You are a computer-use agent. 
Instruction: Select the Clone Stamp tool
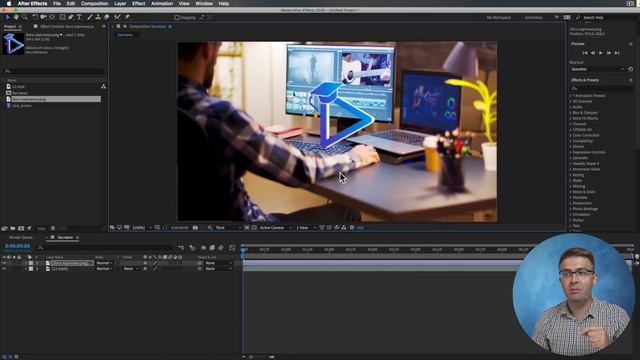pyautogui.click(x=98, y=17)
